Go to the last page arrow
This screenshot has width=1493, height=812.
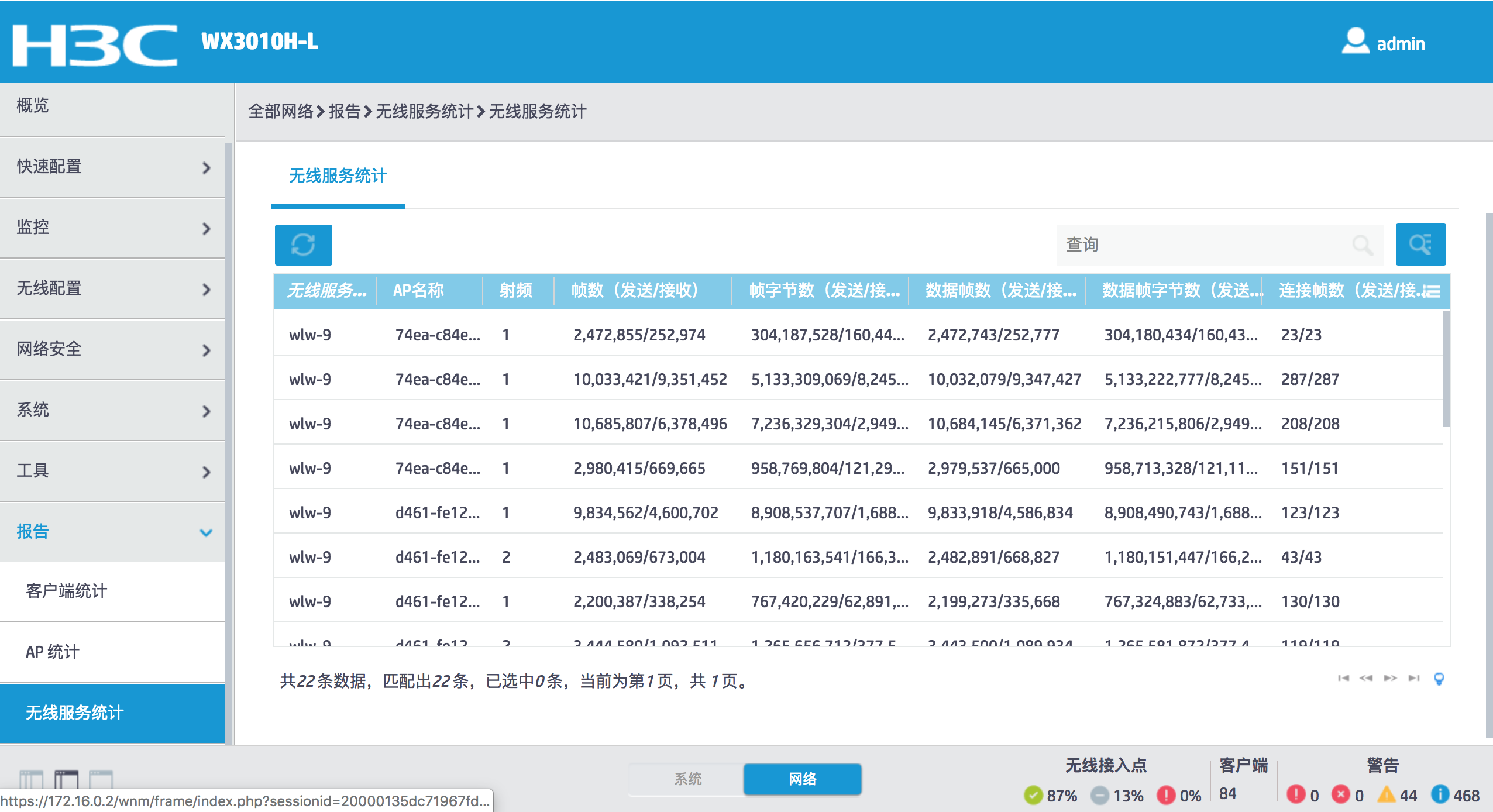click(x=1414, y=679)
